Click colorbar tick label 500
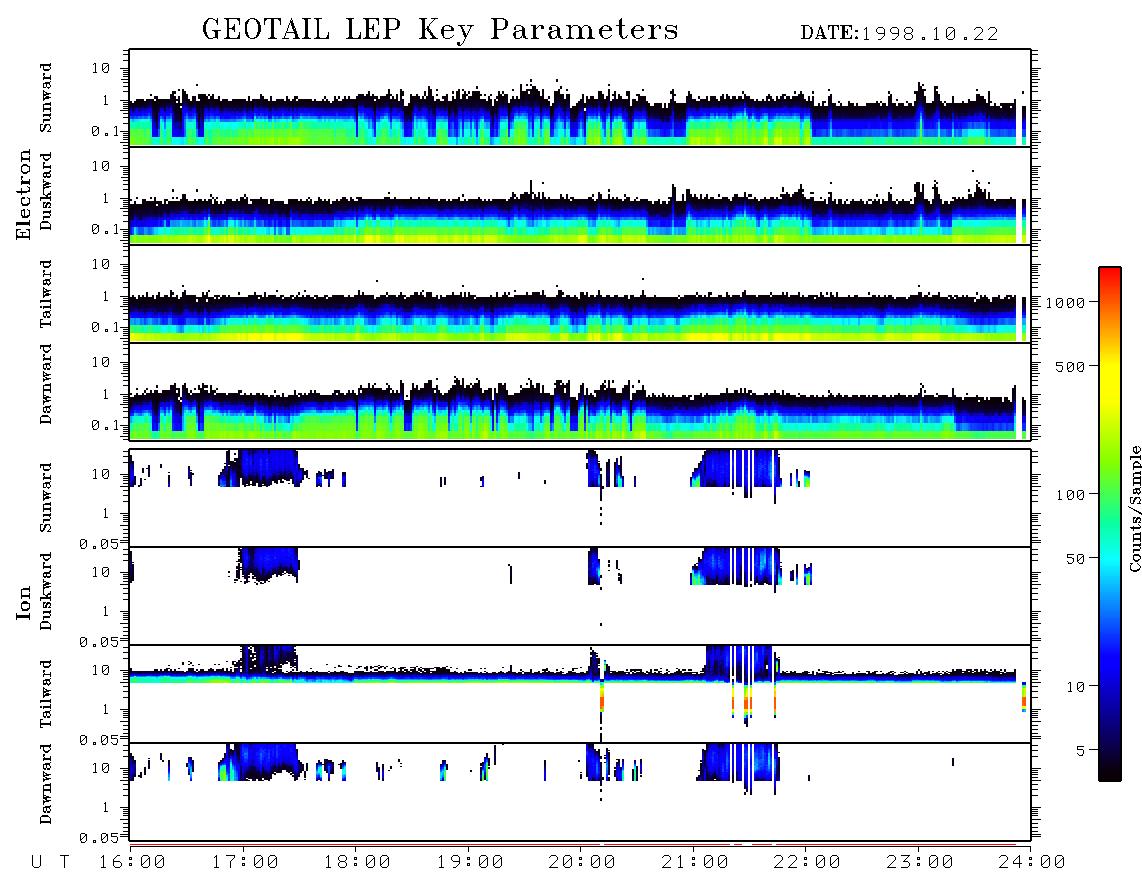The height and width of the screenshot is (880, 1142). (x=1070, y=366)
